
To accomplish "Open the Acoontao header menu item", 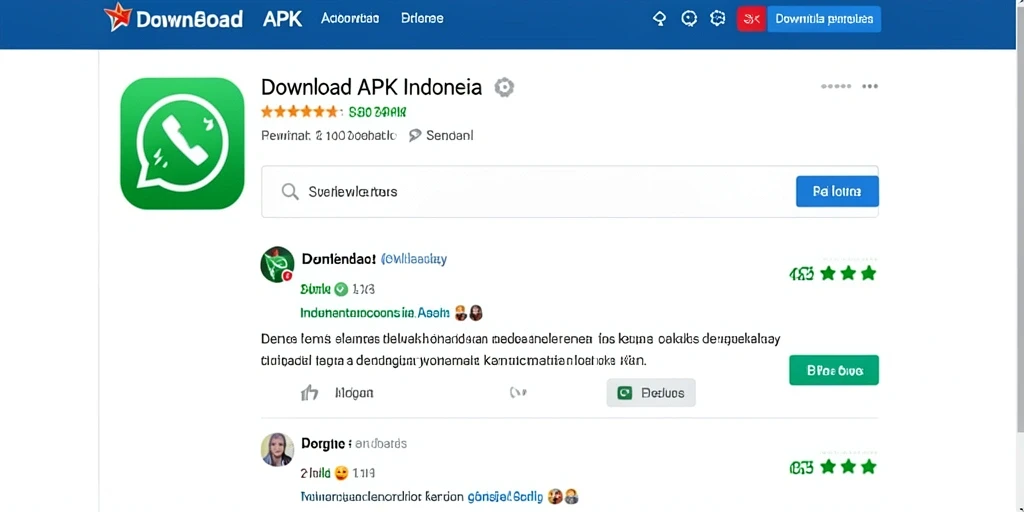I will [x=349, y=18].
